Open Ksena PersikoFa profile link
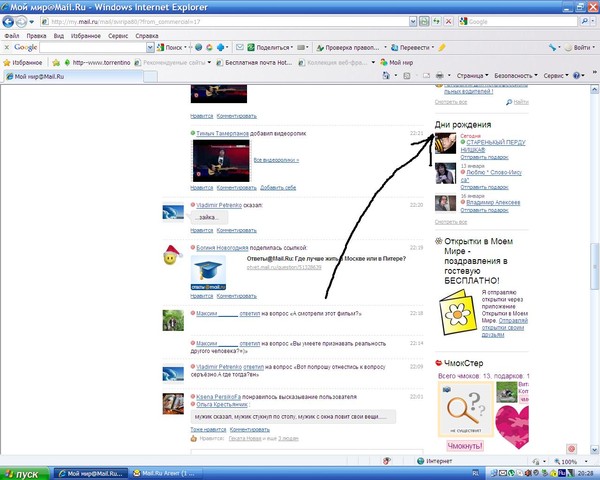 pyautogui.click(x=218, y=397)
